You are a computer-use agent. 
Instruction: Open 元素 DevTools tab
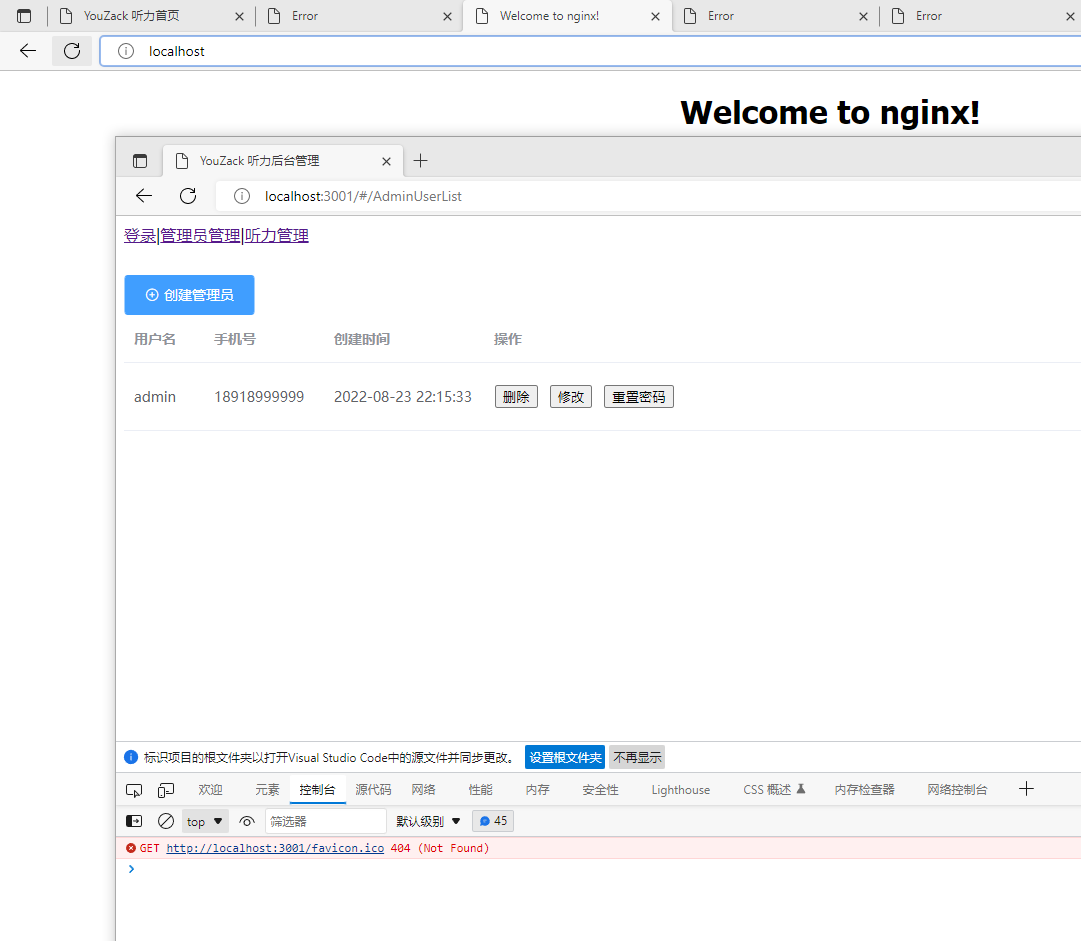(267, 790)
